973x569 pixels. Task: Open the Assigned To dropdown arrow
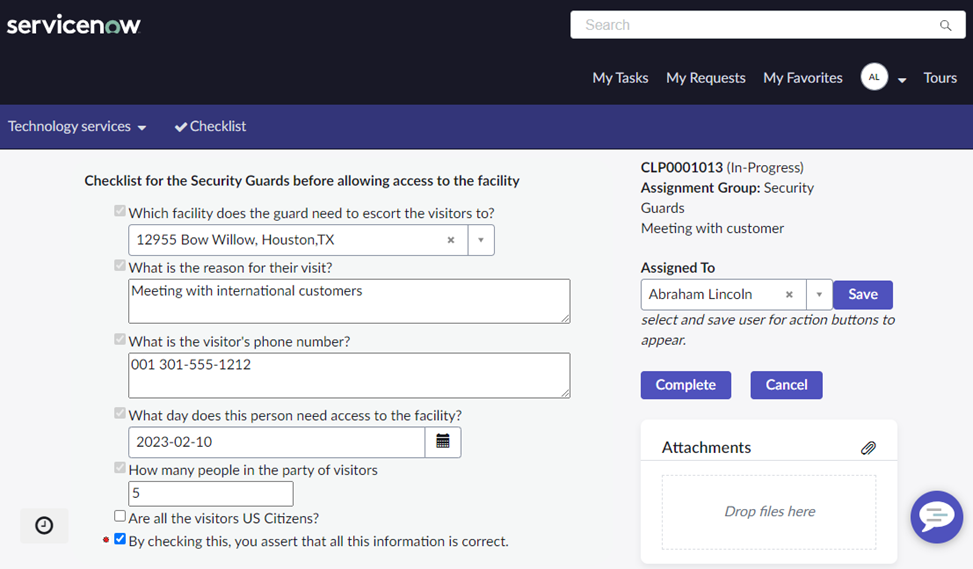(819, 295)
